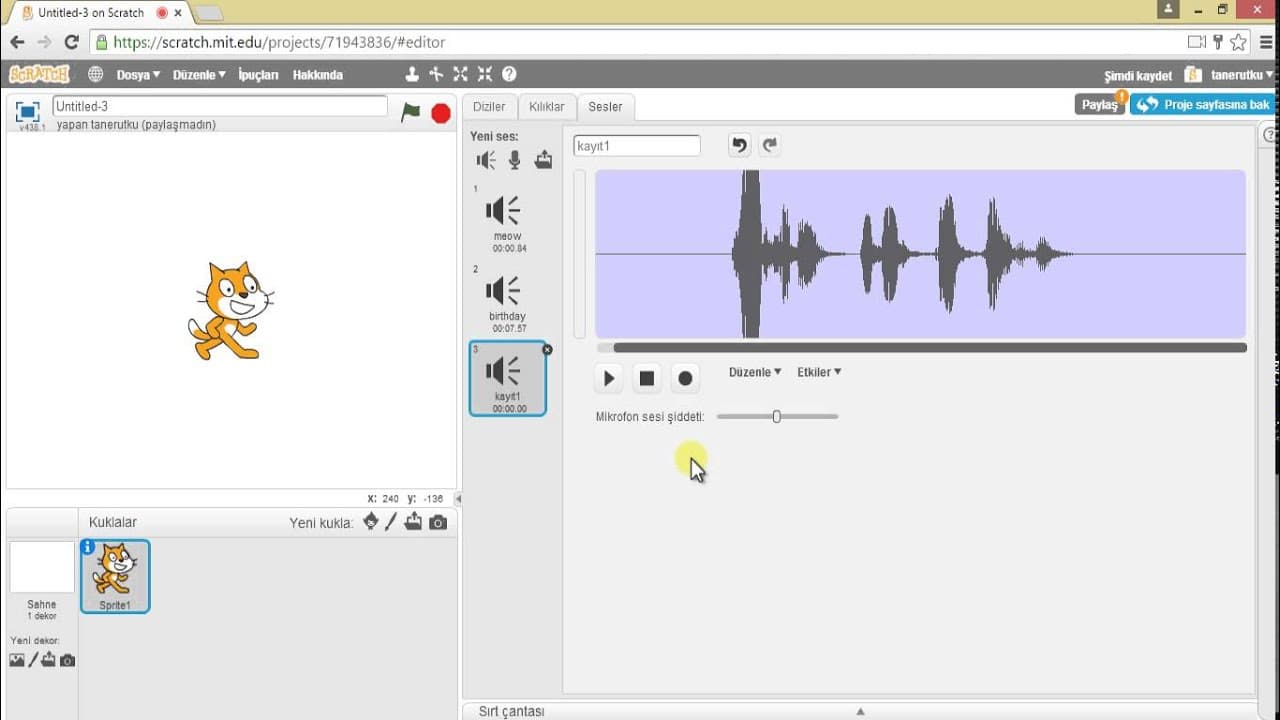The height and width of the screenshot is (720, 1280).
Task: Select the grow sprite tool
Action: click(460, 74)
